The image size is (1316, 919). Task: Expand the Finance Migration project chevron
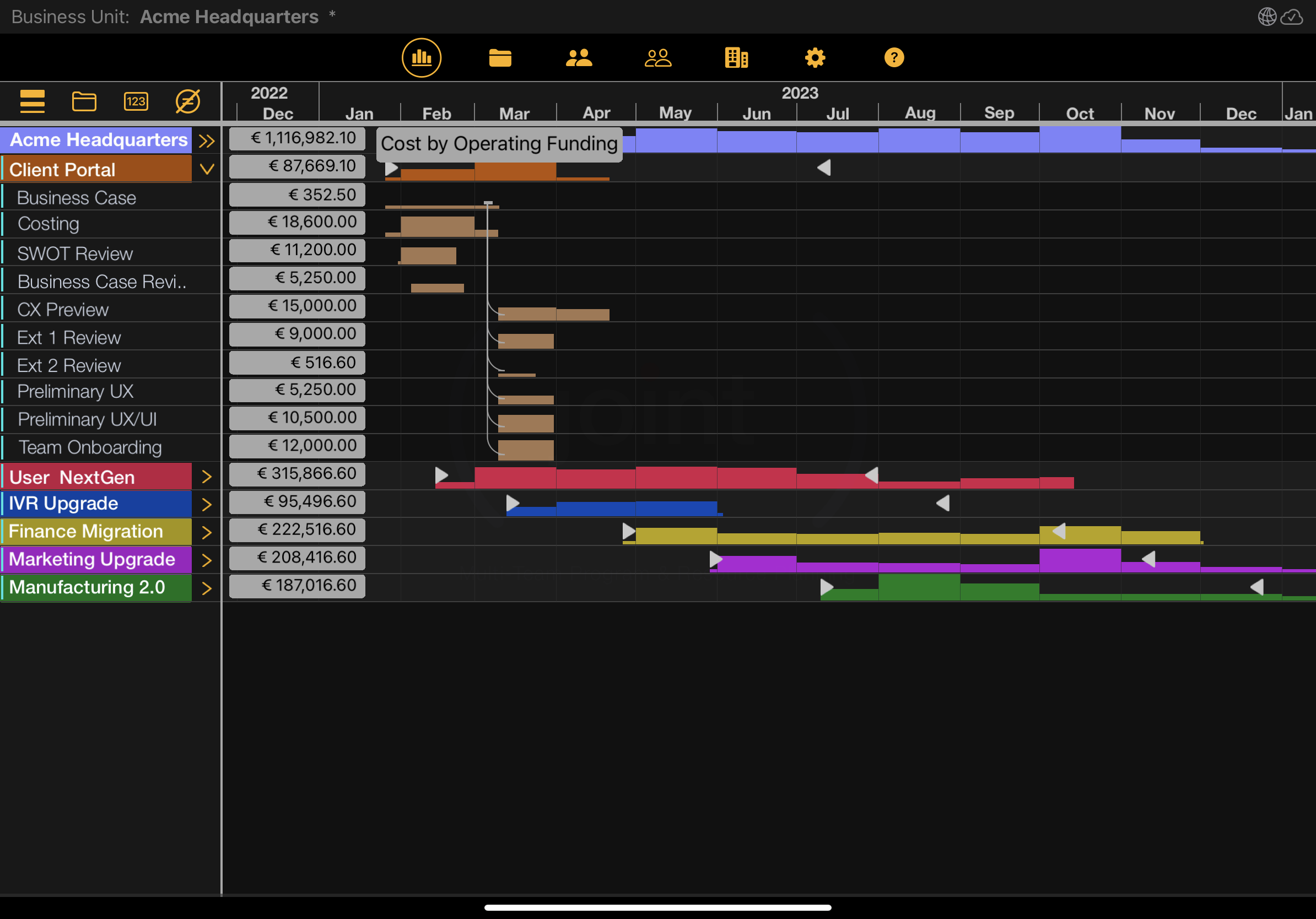click(x=207, y=532)
